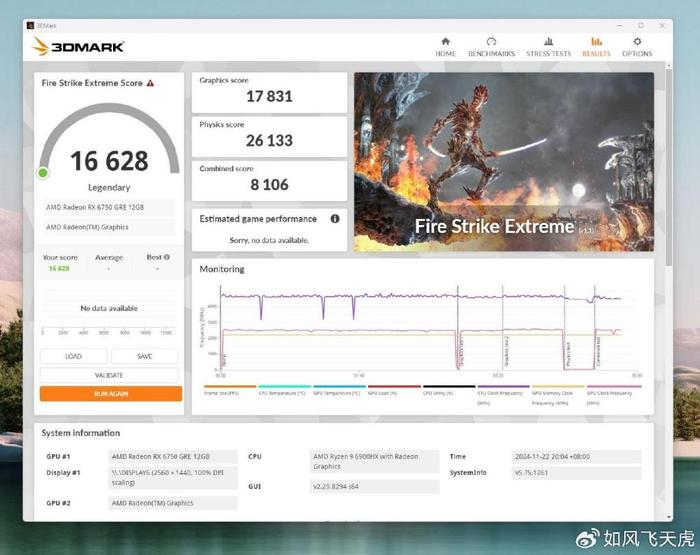Toggle the CPU Utility (%) legend line
Viewport: 700px width, 555px height.
(x=449, y=387)
